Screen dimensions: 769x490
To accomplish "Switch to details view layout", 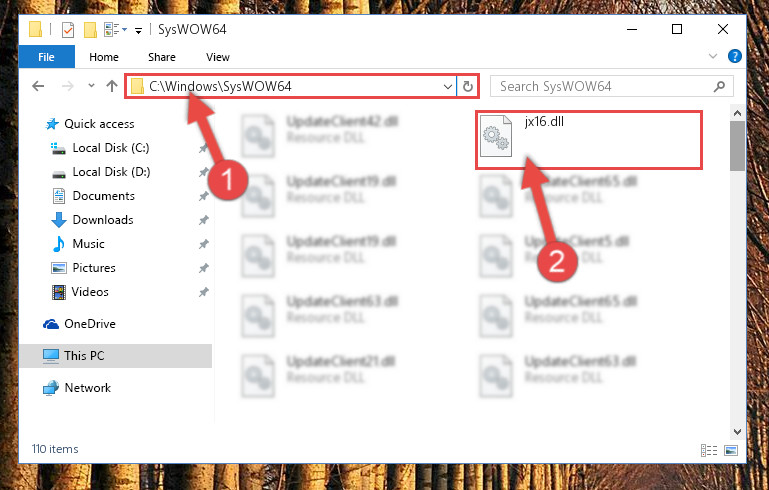I will point(709,450).
